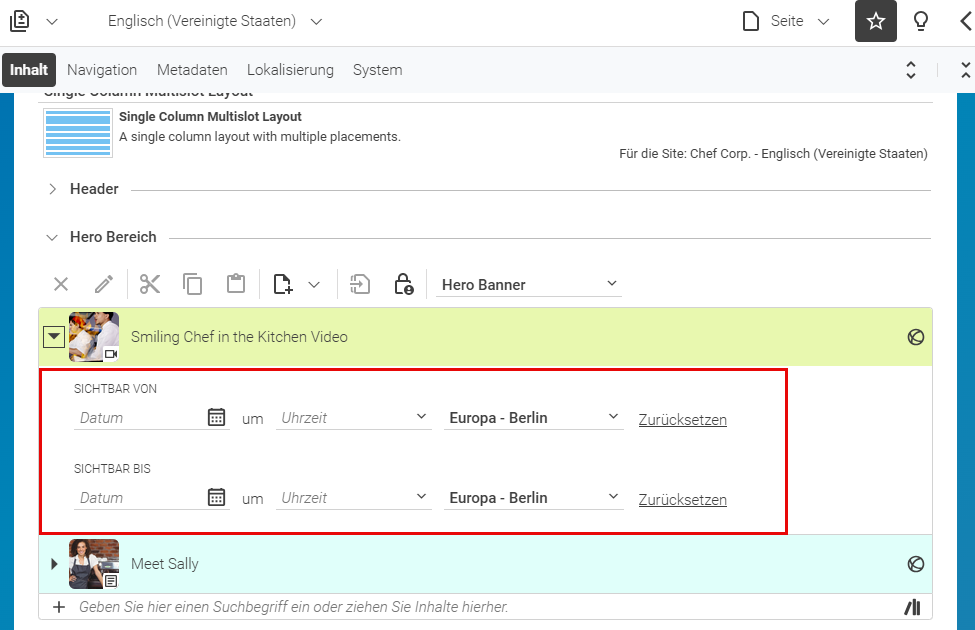Click the pencil edit icon
This screenshot has height=630, width=975.
tap(104, 284)
